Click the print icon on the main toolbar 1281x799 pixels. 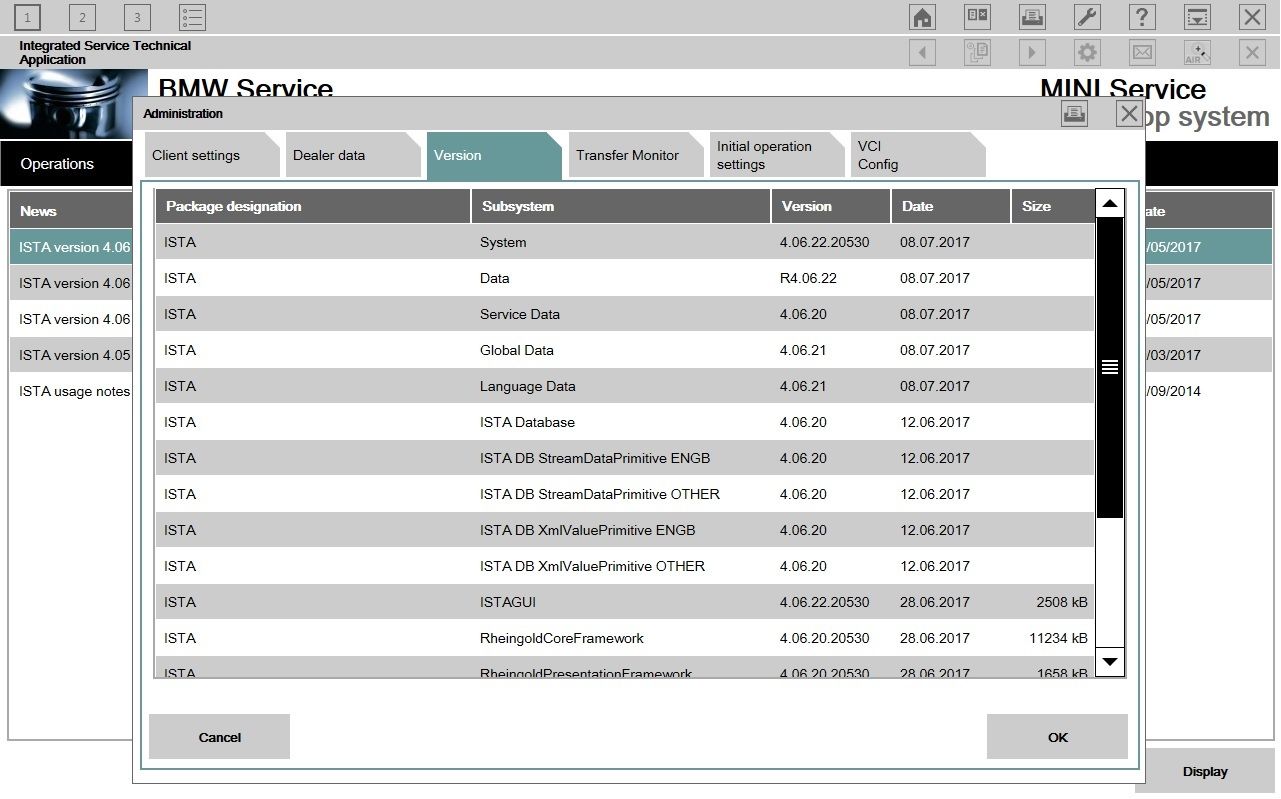[1031, 16]
